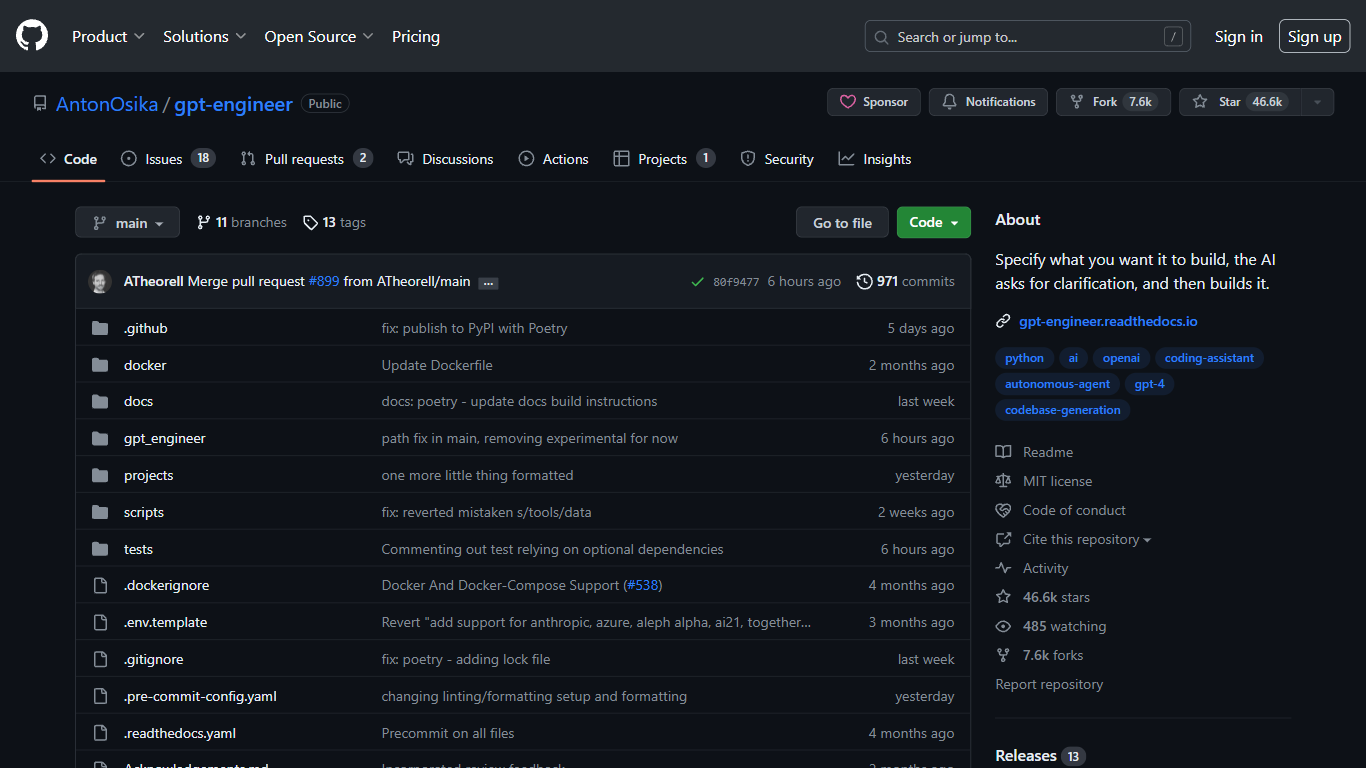This screenshot has width=1366, height=768.
Task: Click the branches icon next to 11 branches
Action: click(204, 223)
